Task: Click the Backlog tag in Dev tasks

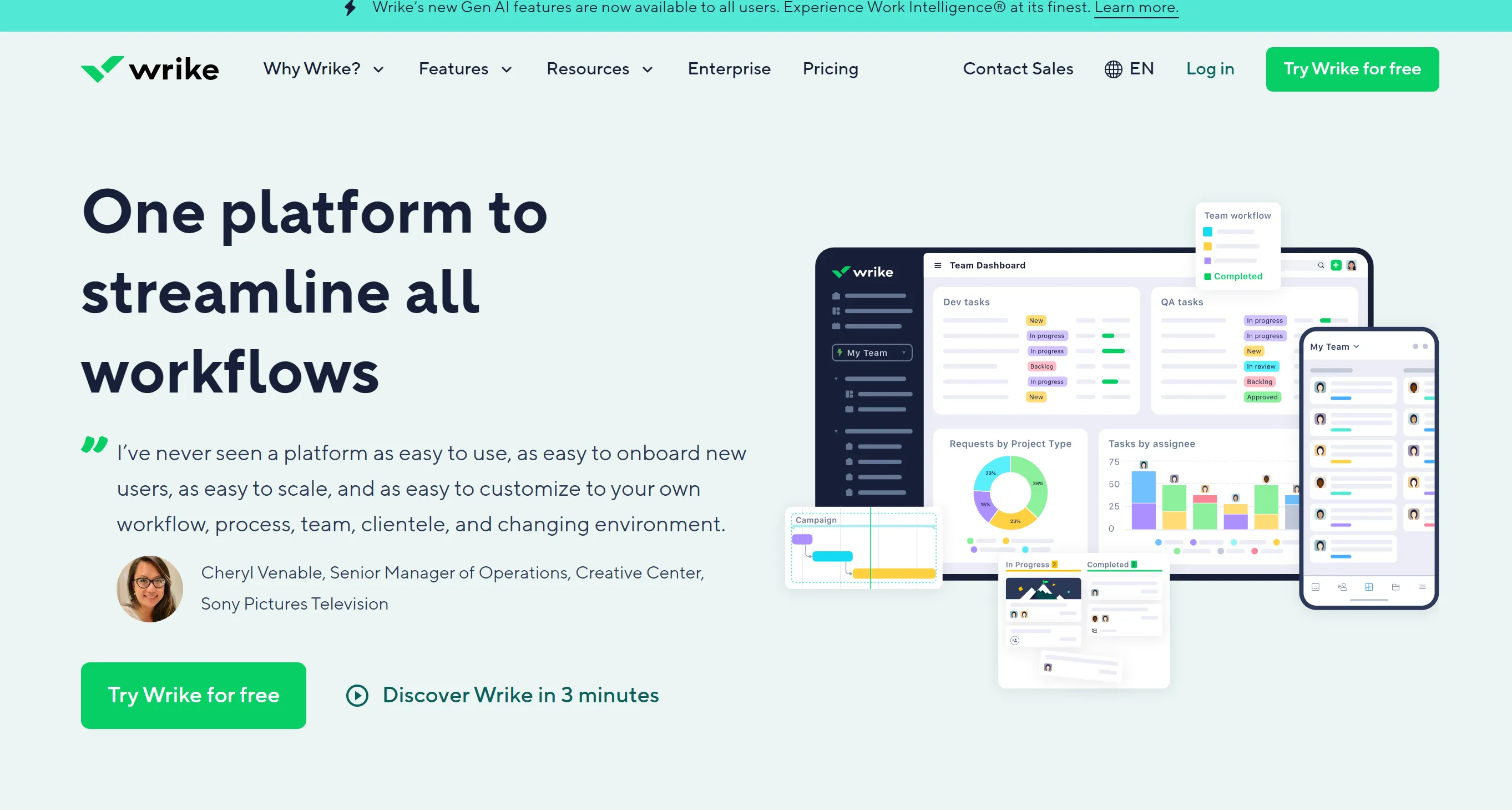Action: pos(1041,366)
